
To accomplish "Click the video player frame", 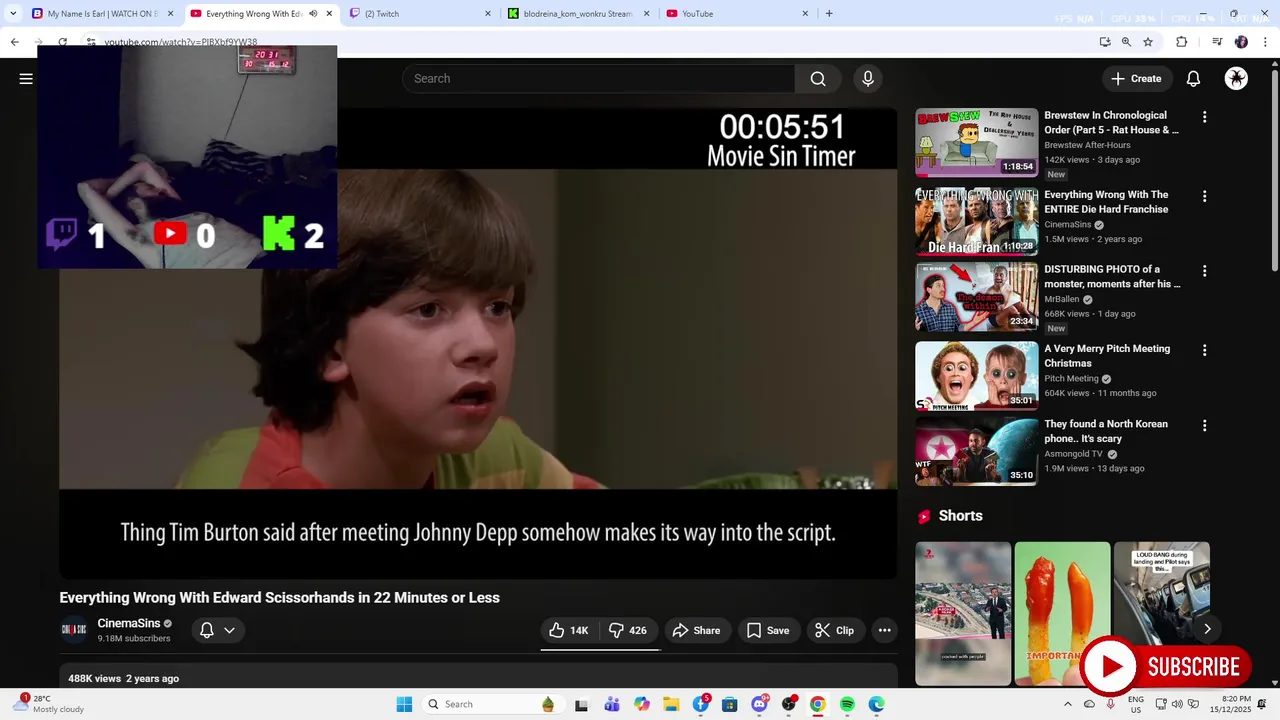I will tap(478, 343).
